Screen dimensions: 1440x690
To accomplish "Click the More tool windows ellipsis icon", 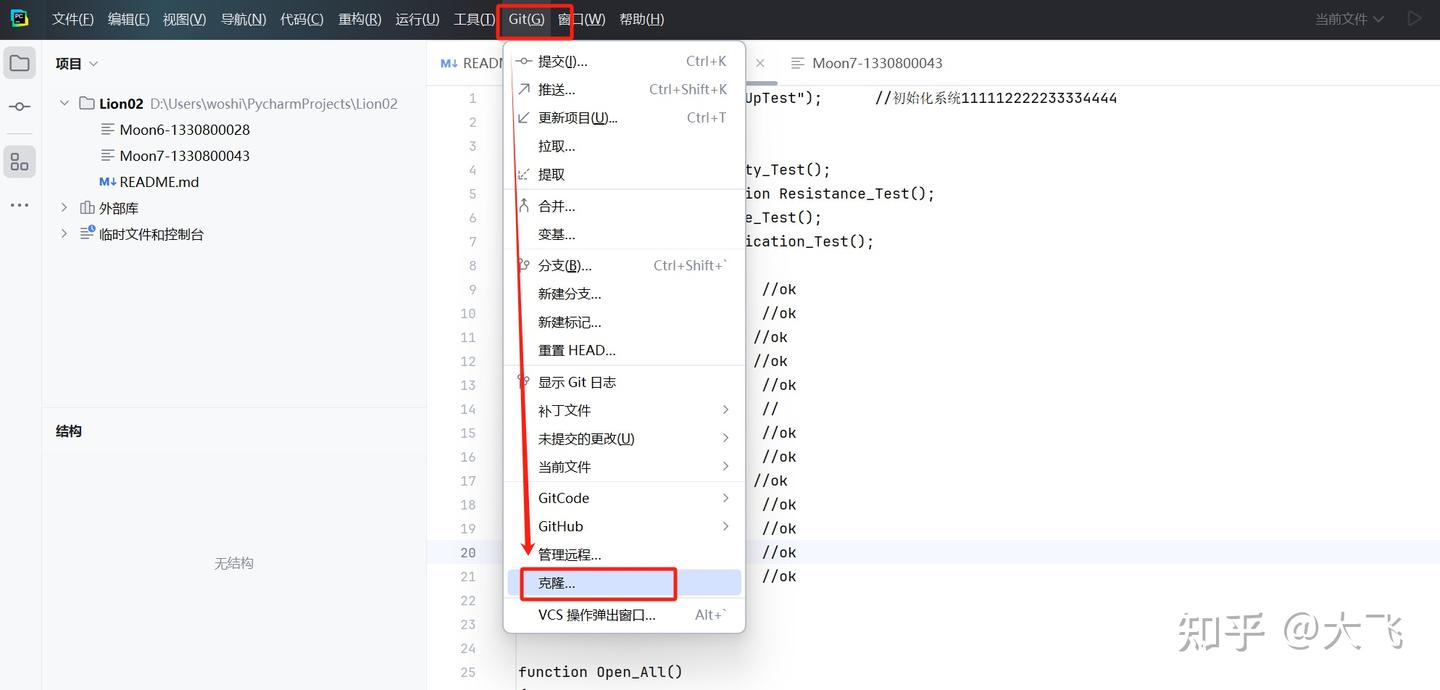I will [x=19, y=204].
